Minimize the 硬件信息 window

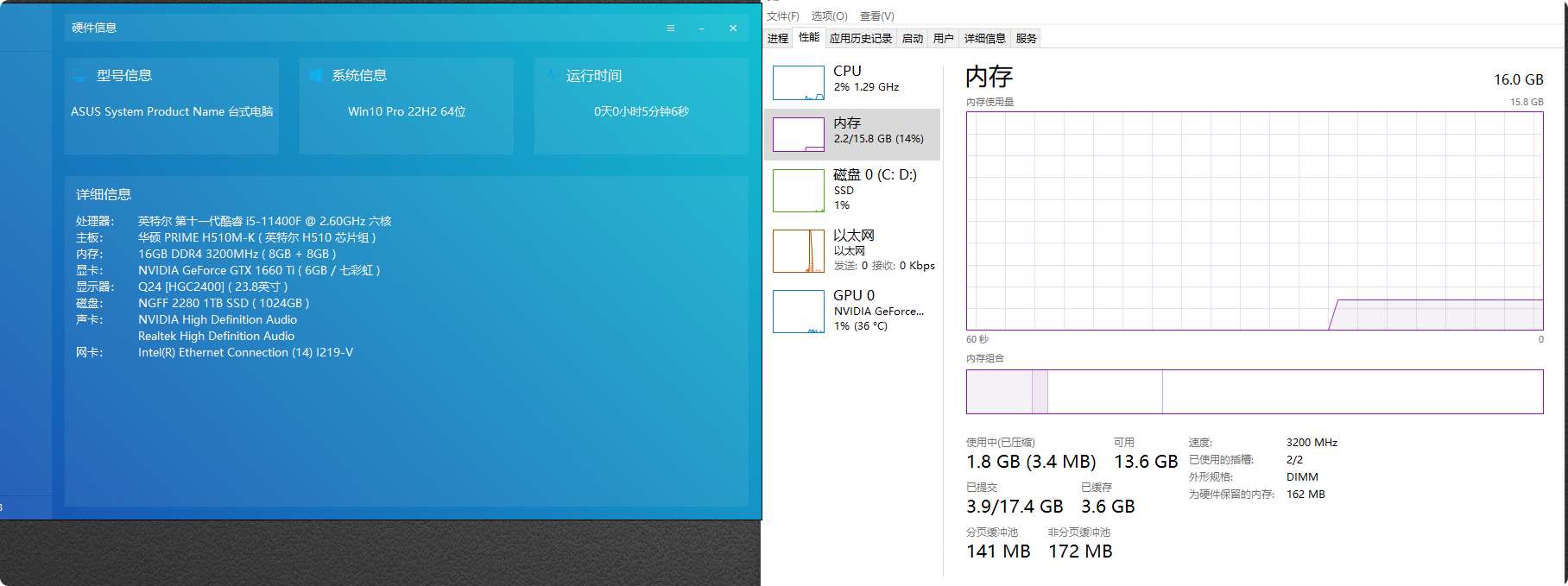(702, 28)
